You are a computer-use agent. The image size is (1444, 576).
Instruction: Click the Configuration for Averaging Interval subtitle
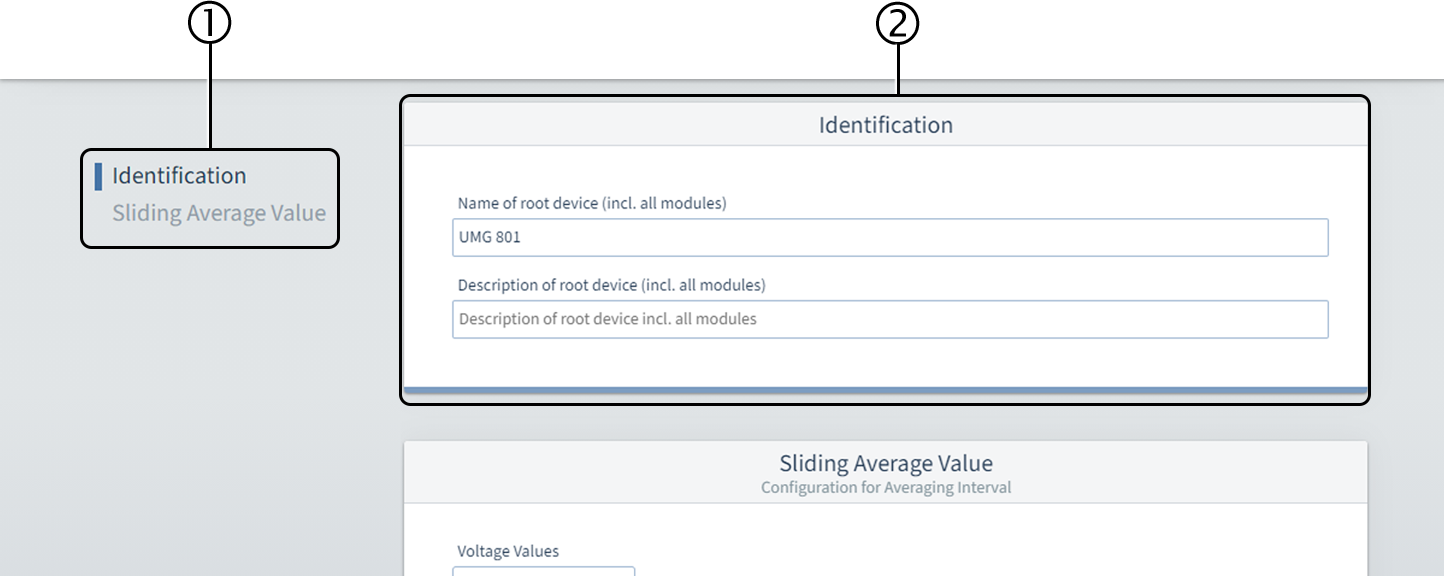point(885,487)
